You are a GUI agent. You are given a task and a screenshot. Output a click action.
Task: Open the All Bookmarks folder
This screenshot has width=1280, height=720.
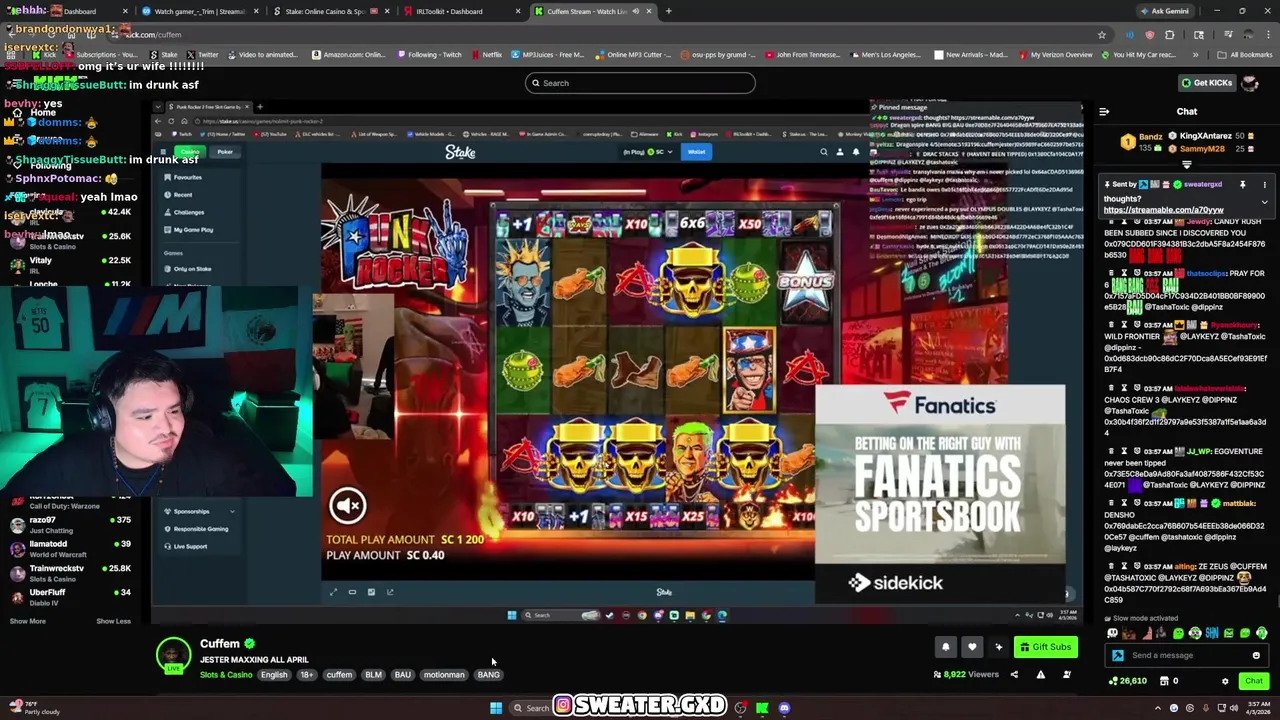(1244, 55)
